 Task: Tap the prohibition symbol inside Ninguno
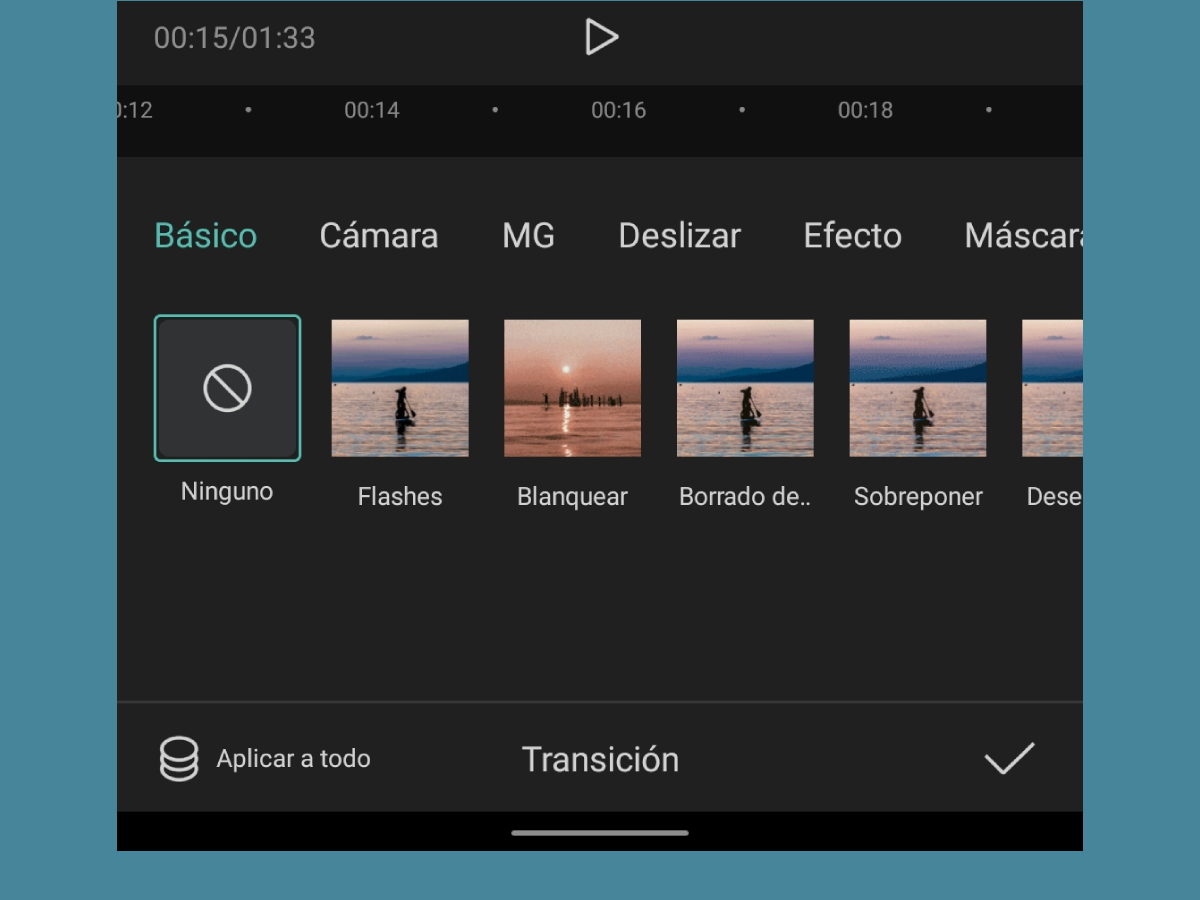[227, 387]
